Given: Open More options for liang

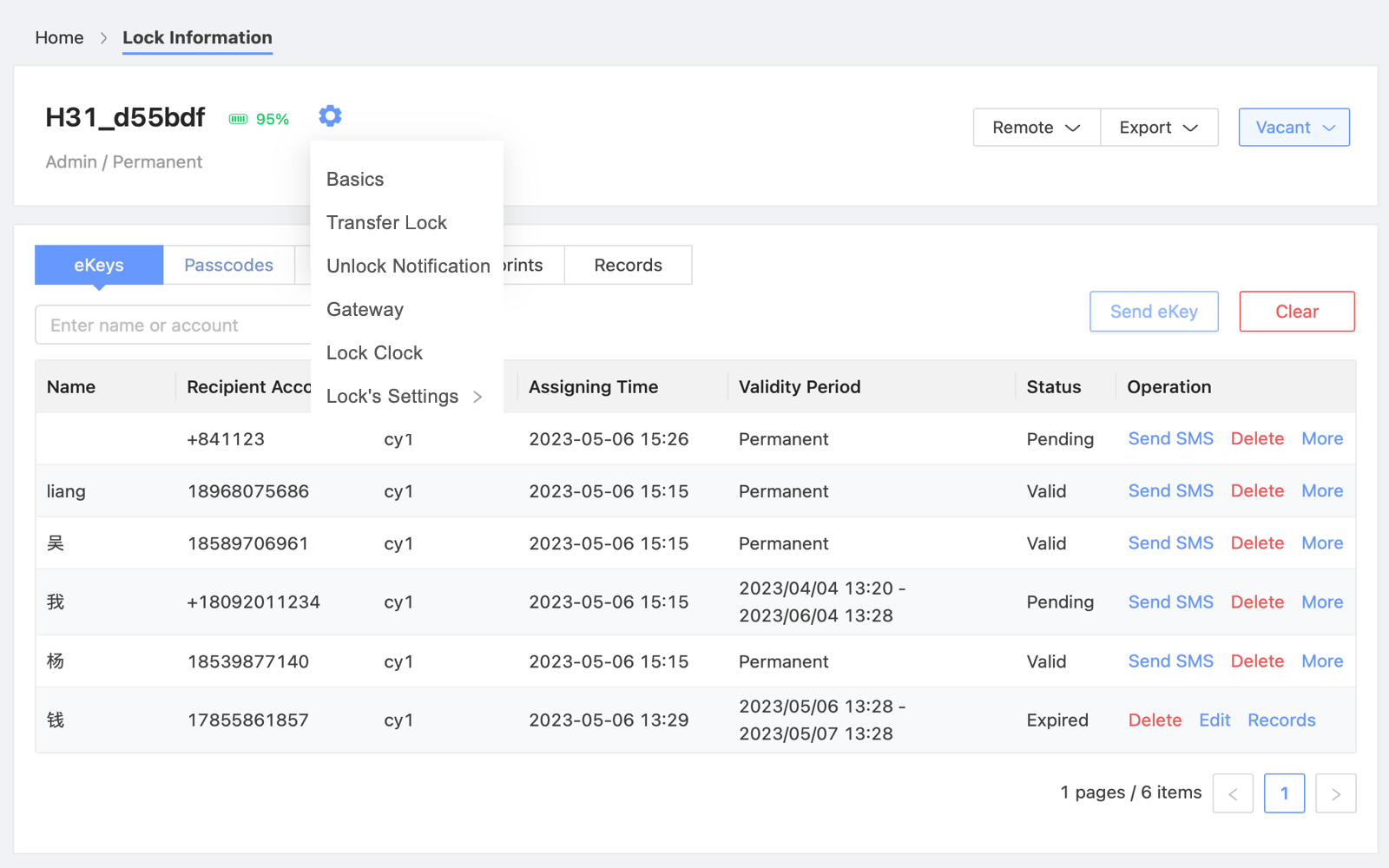Looking at the screenshot, I should [1322, 491].
